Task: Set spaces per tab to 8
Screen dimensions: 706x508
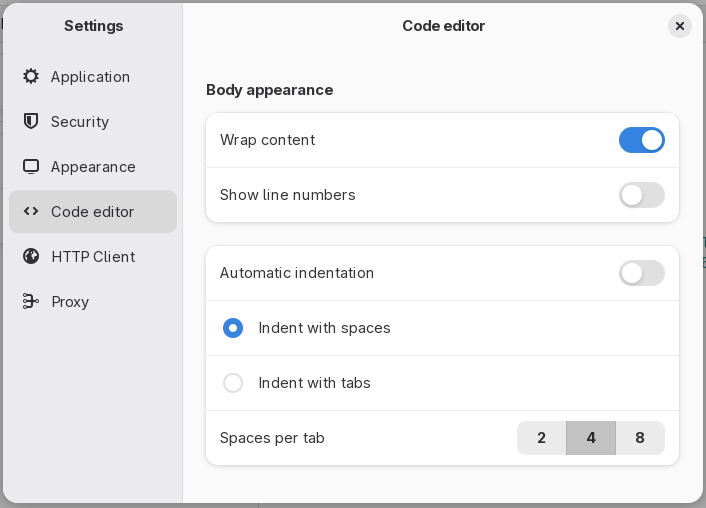Action: pyautogui.click(x=640, y=438)
